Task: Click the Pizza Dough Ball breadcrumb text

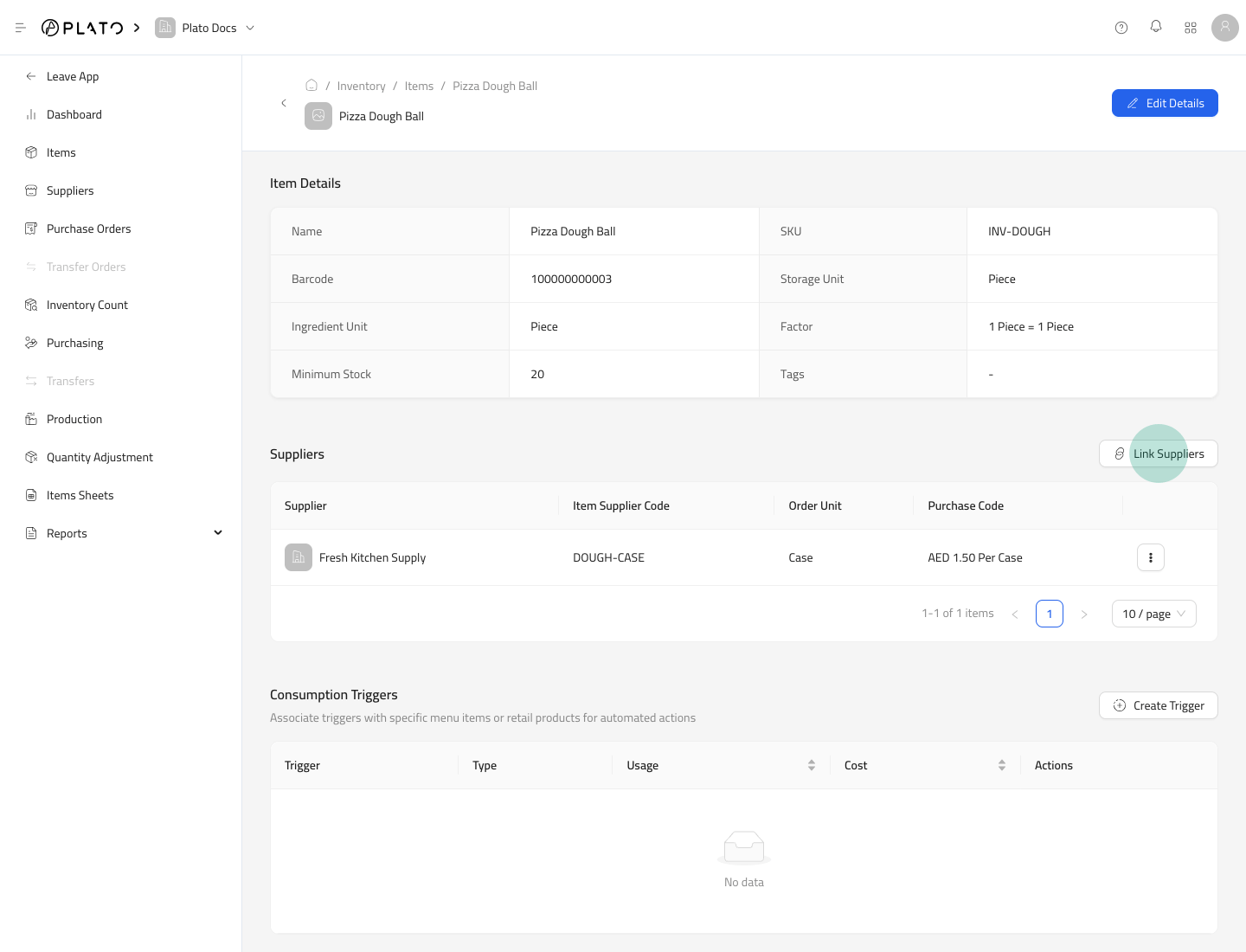Action: point(495,86)
